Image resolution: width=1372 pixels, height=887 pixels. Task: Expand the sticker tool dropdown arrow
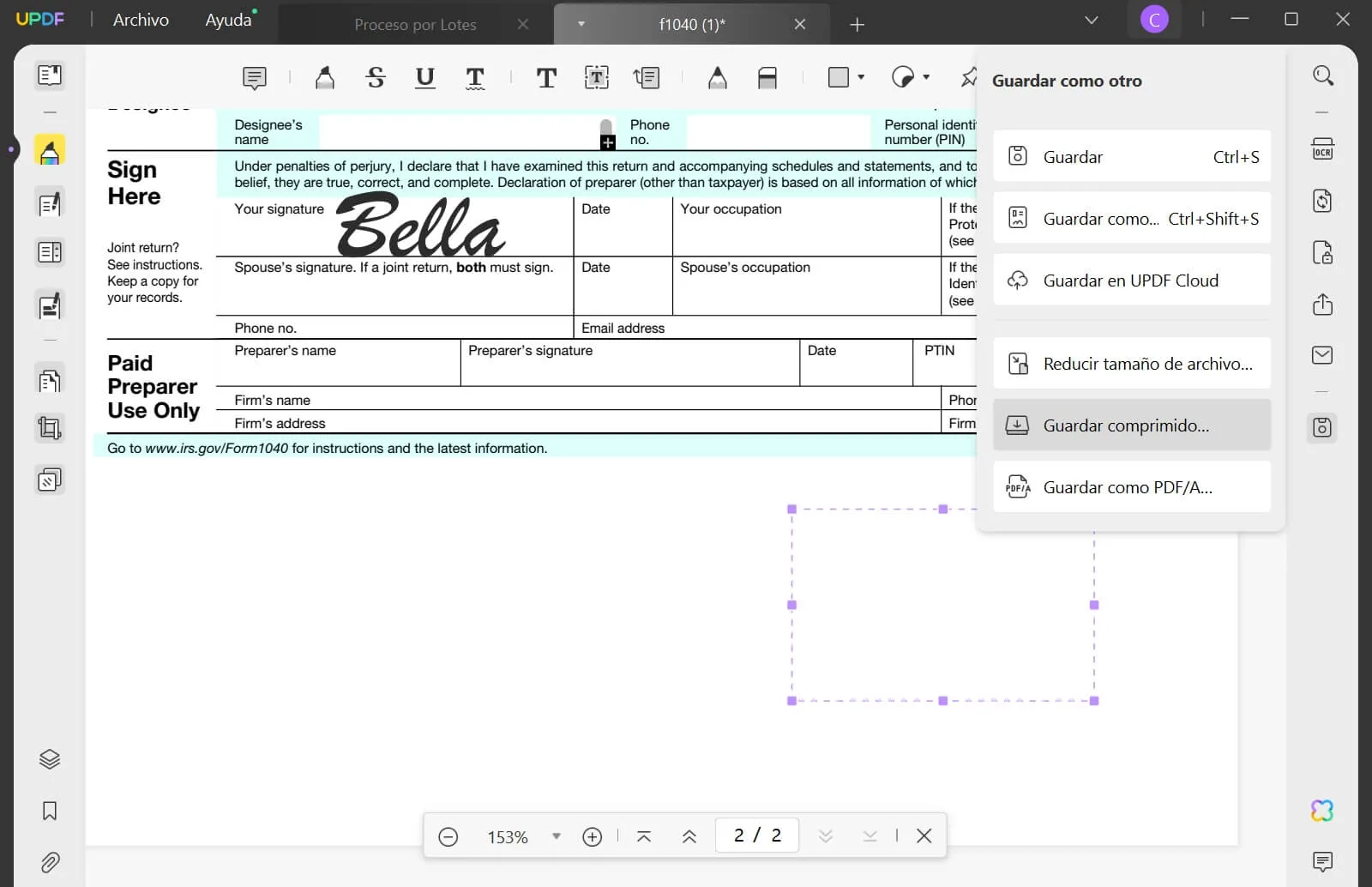926,77
